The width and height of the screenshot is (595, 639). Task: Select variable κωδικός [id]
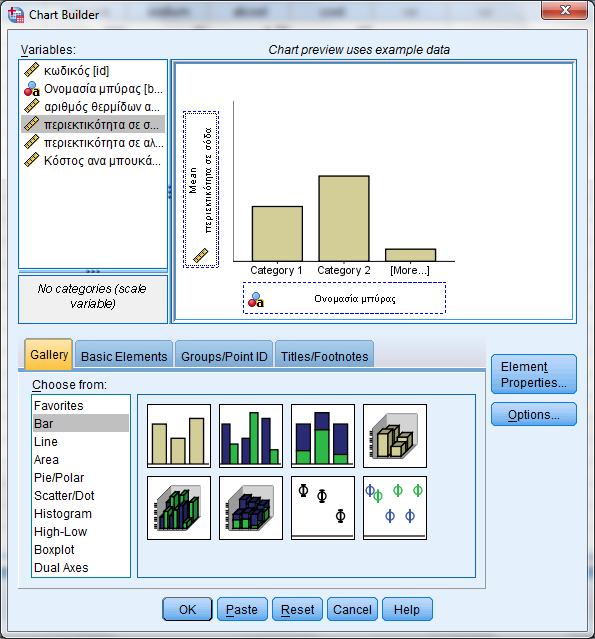point(93,71)
